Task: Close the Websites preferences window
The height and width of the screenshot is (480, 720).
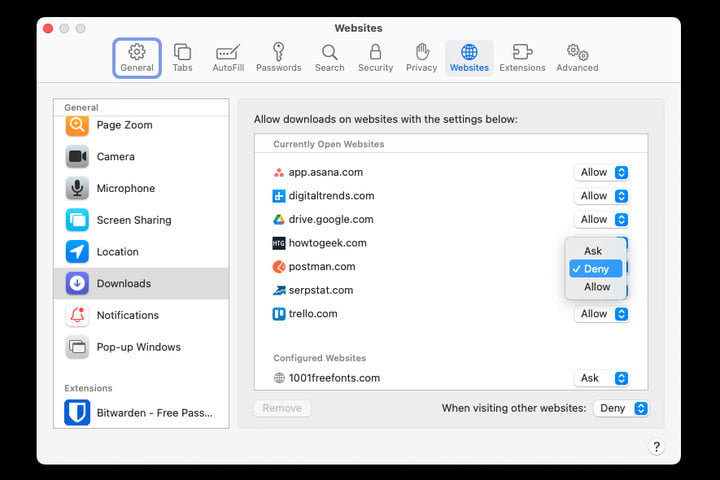Action: click(x=48, y=28)
